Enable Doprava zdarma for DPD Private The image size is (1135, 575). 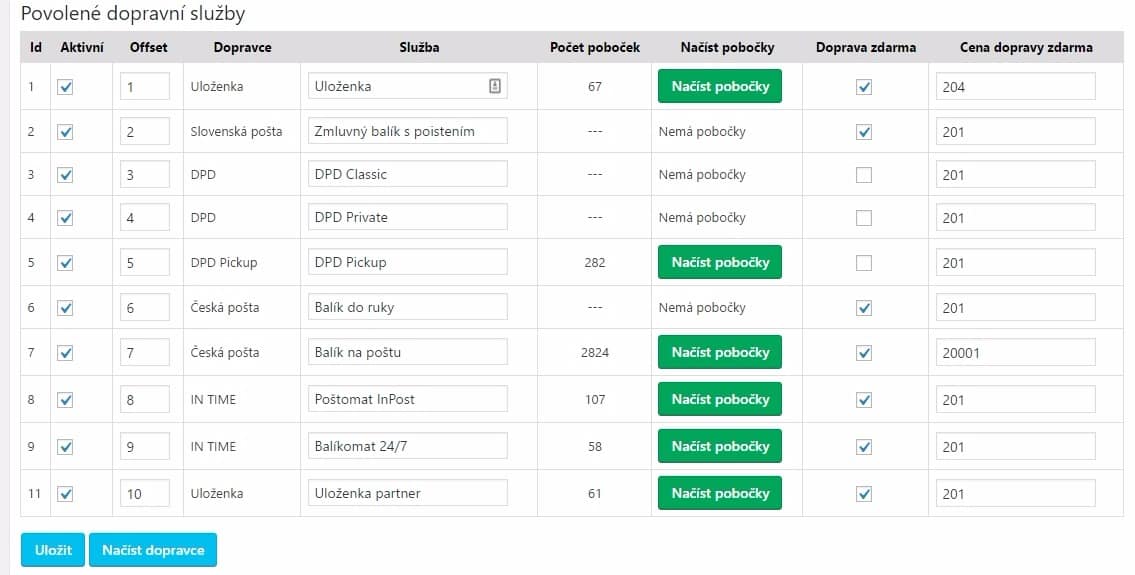tap(865, 218)
